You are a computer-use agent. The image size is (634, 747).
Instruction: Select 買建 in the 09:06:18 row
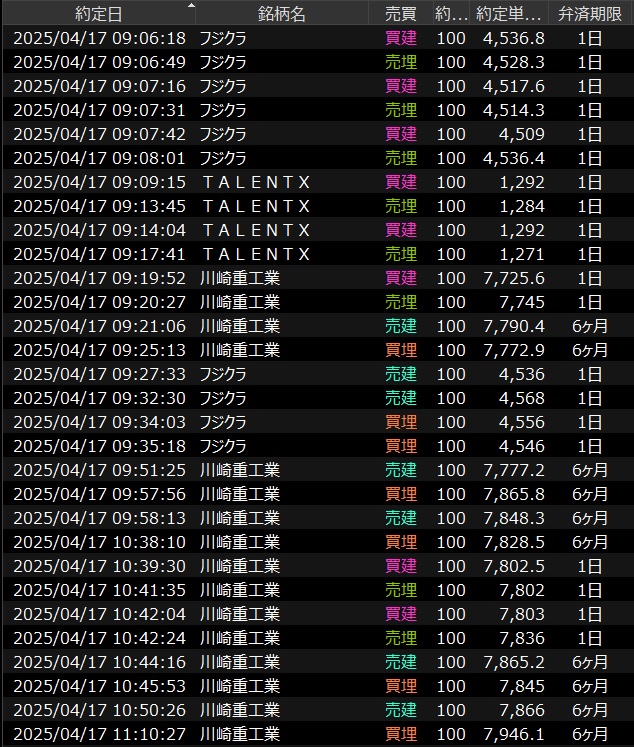point(401,38)
